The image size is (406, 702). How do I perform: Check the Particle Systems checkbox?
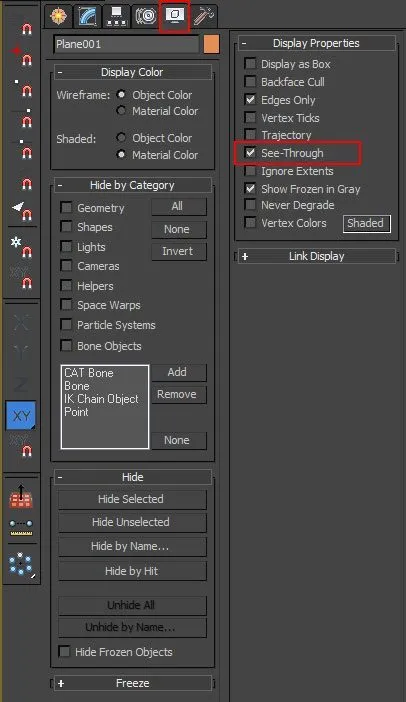[66, 325]
